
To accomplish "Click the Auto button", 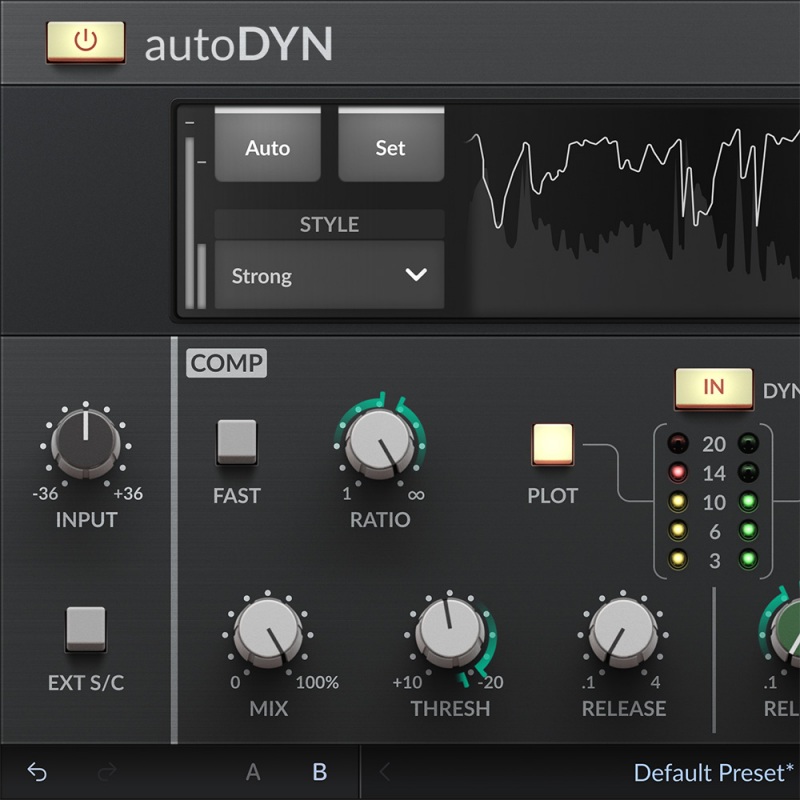I will click(268, 144).
